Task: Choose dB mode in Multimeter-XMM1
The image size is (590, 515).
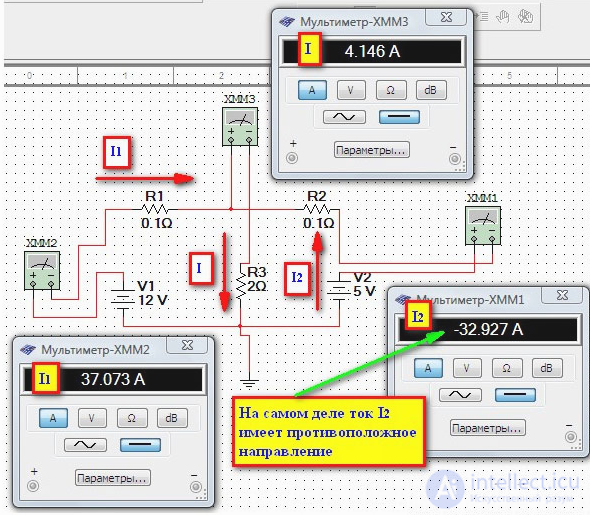Action: [546, 368]
